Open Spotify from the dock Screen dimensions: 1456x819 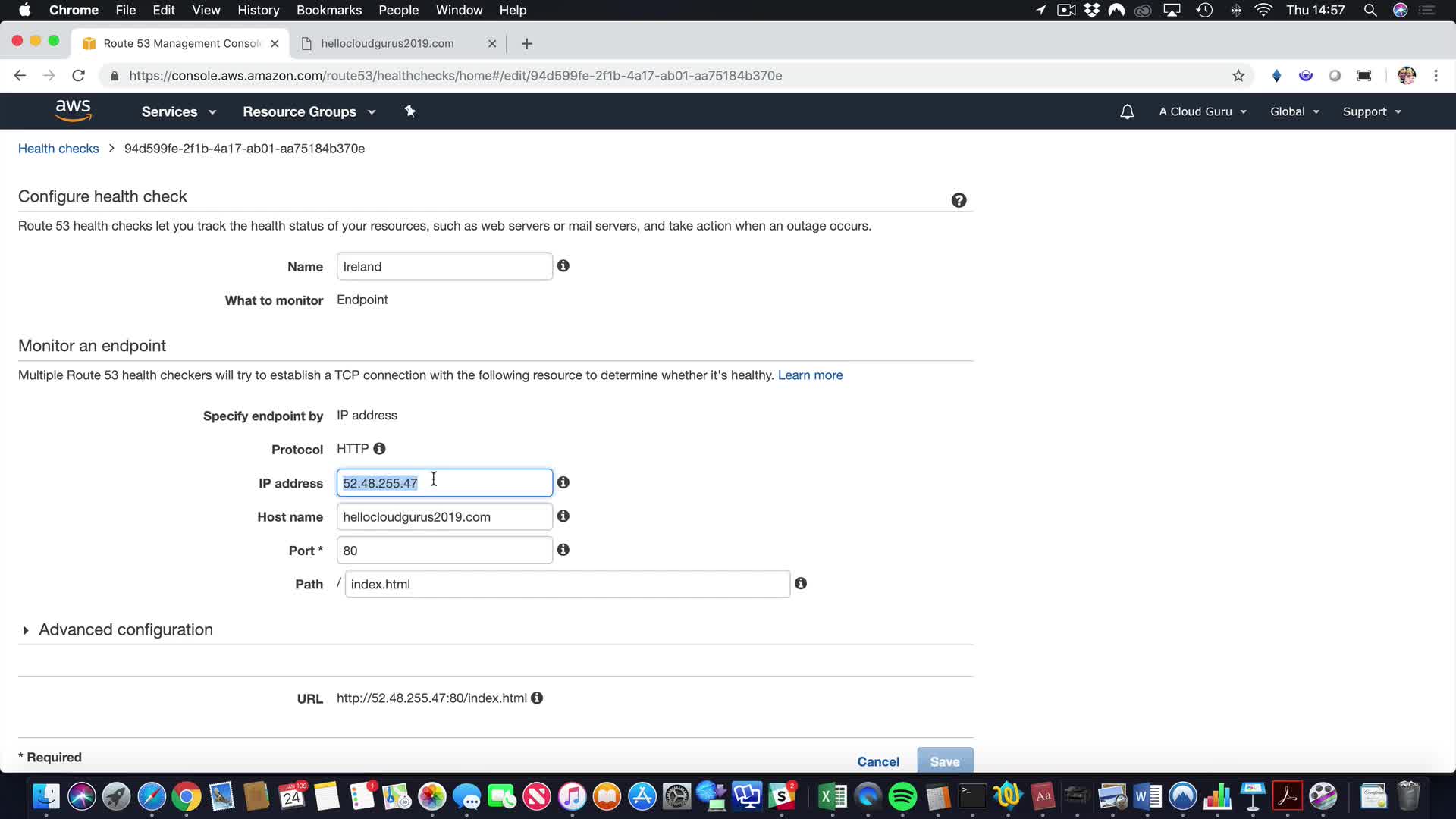click(x=902, y=796)
